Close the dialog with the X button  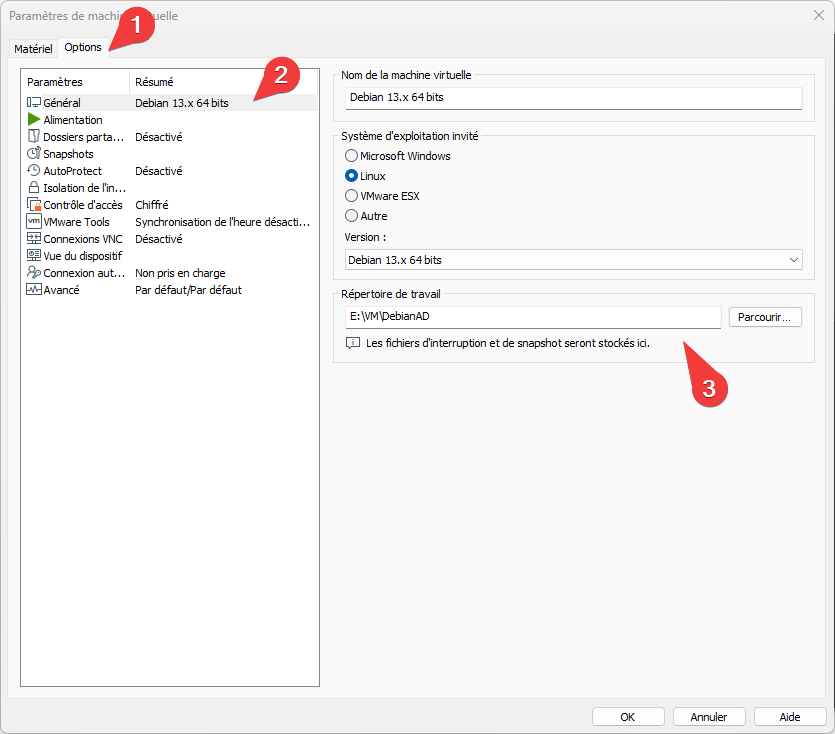point(818,15)
